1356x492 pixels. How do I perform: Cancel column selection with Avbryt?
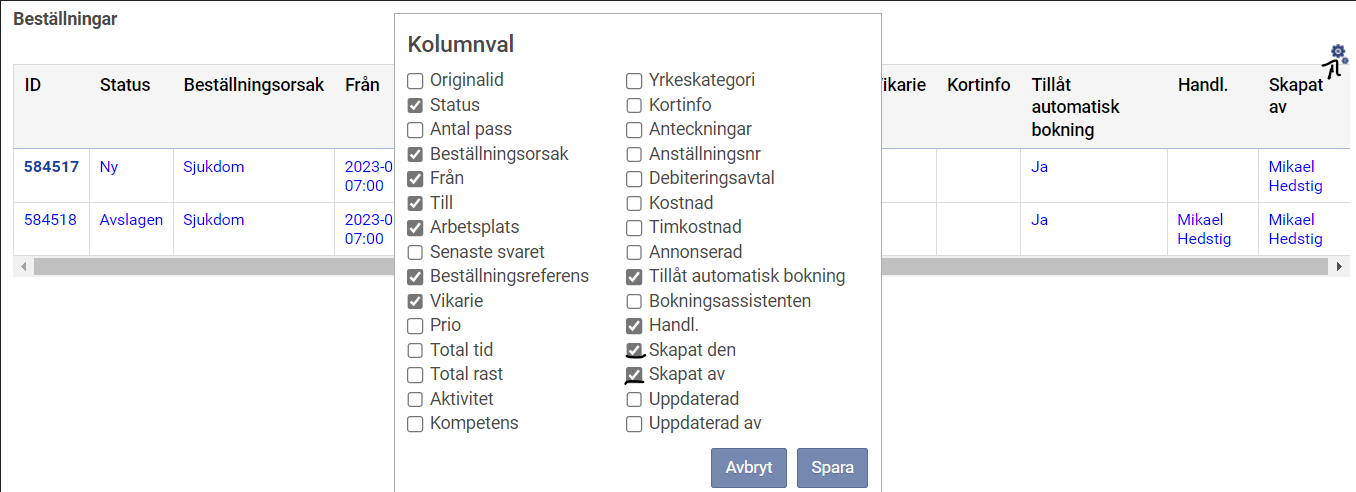click(x=749, y=468)
